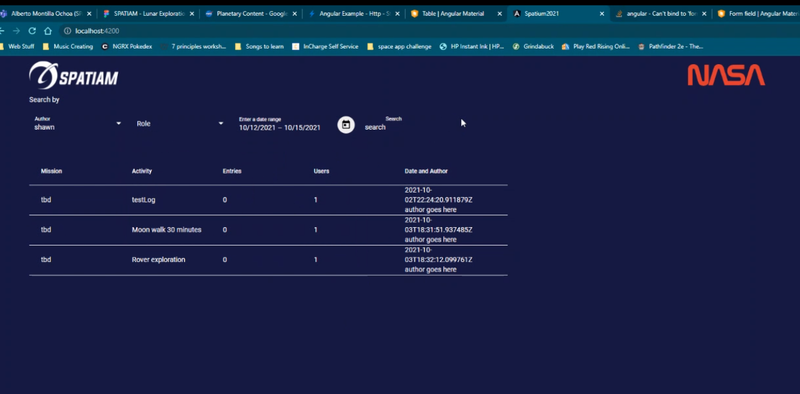Open the Music Creating bookmark folder
The width and height of the screenshot is (800, 394).
(x=68, y=46)
